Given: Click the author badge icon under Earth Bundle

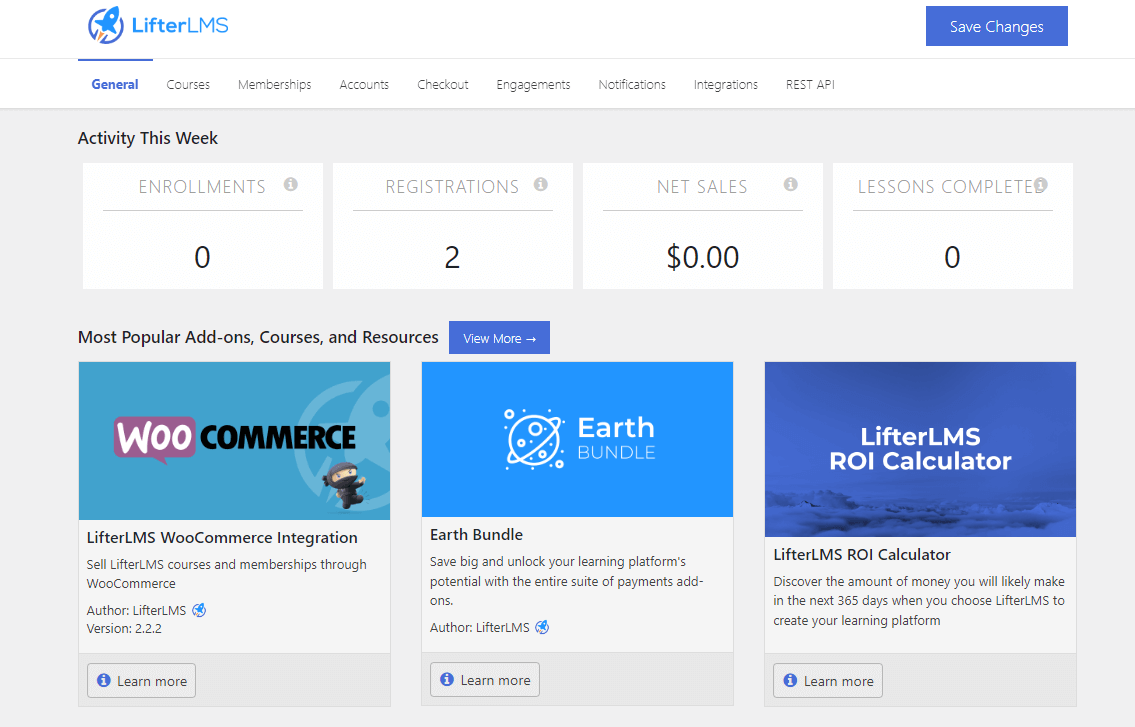Looking at the screenshot, I should pyautogui.click(x=542, y=627).
